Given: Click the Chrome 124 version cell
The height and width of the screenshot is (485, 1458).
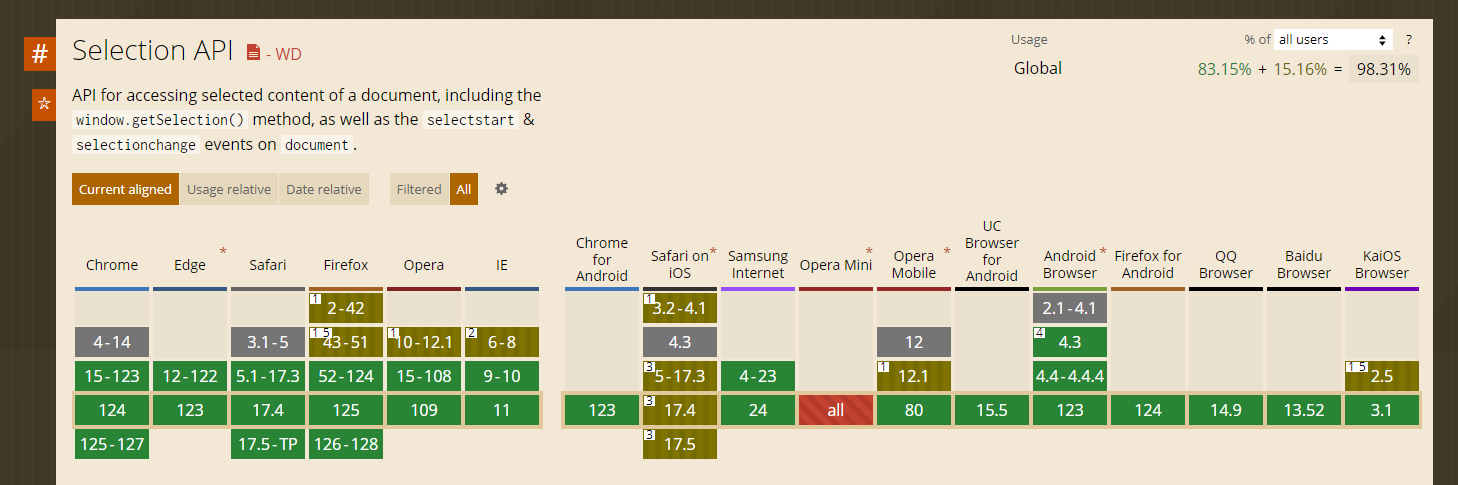Looking at the screenshot, I should click(x=112, y=410).
